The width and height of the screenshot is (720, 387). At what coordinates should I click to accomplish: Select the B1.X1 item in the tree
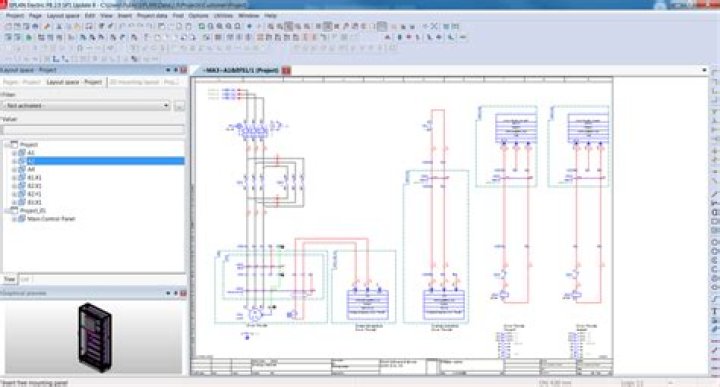tap(34, 178)
